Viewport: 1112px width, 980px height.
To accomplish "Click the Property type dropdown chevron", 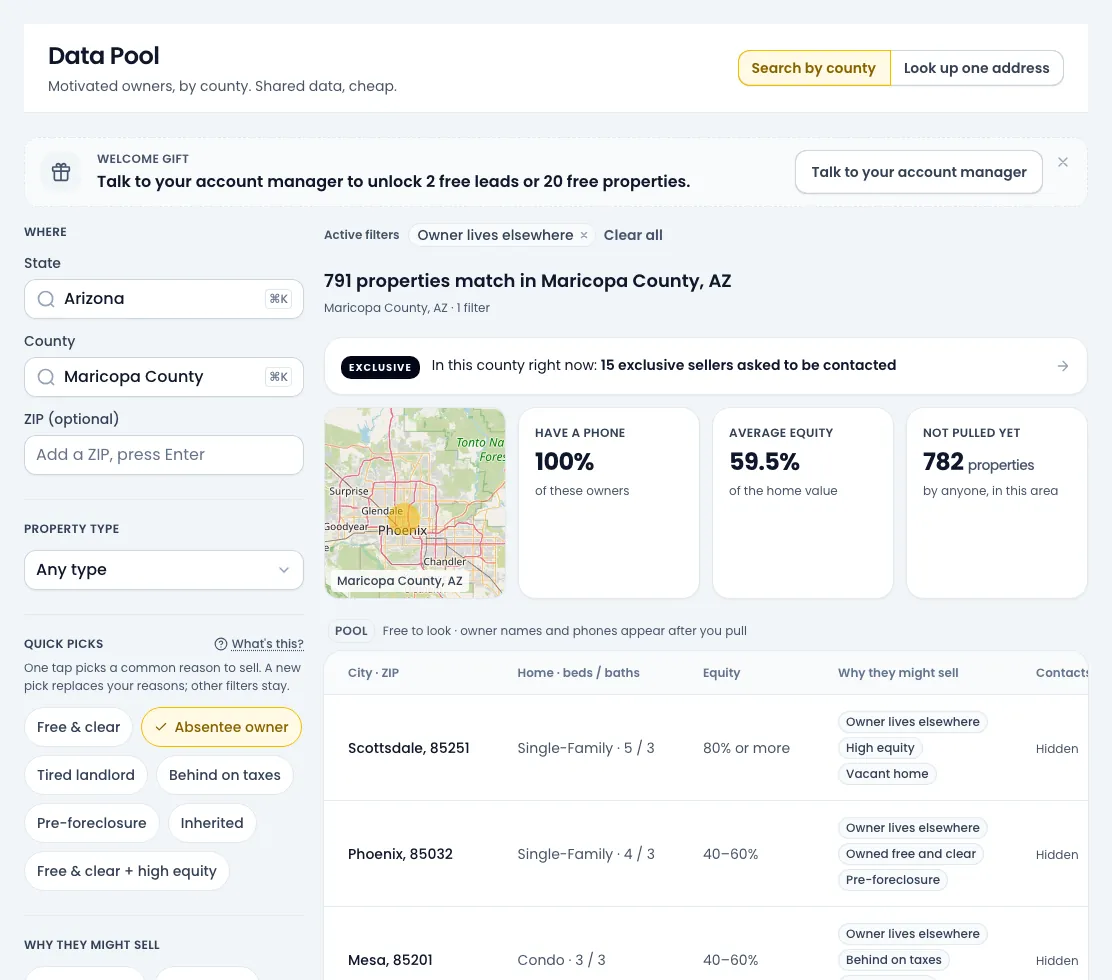I will [284, 569].
